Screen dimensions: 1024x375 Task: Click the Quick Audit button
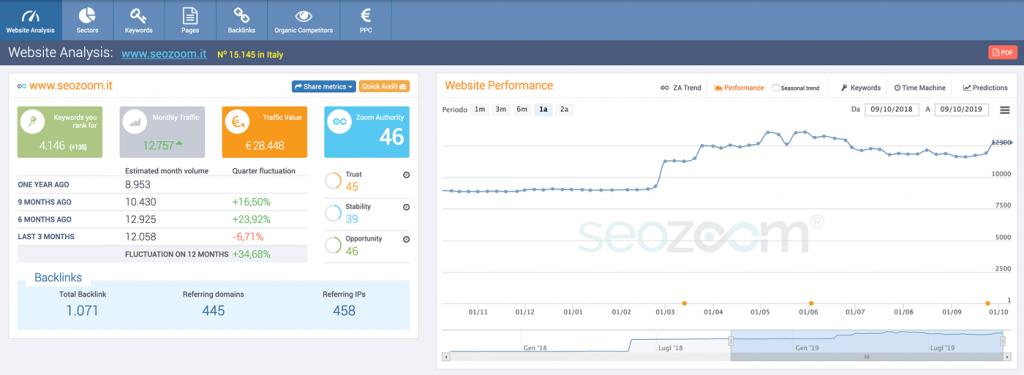(384, 86)
